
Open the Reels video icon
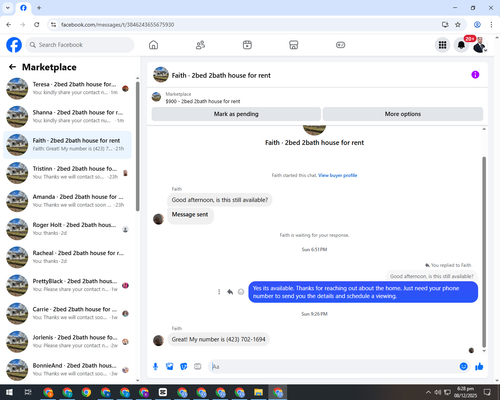[247, 45]
